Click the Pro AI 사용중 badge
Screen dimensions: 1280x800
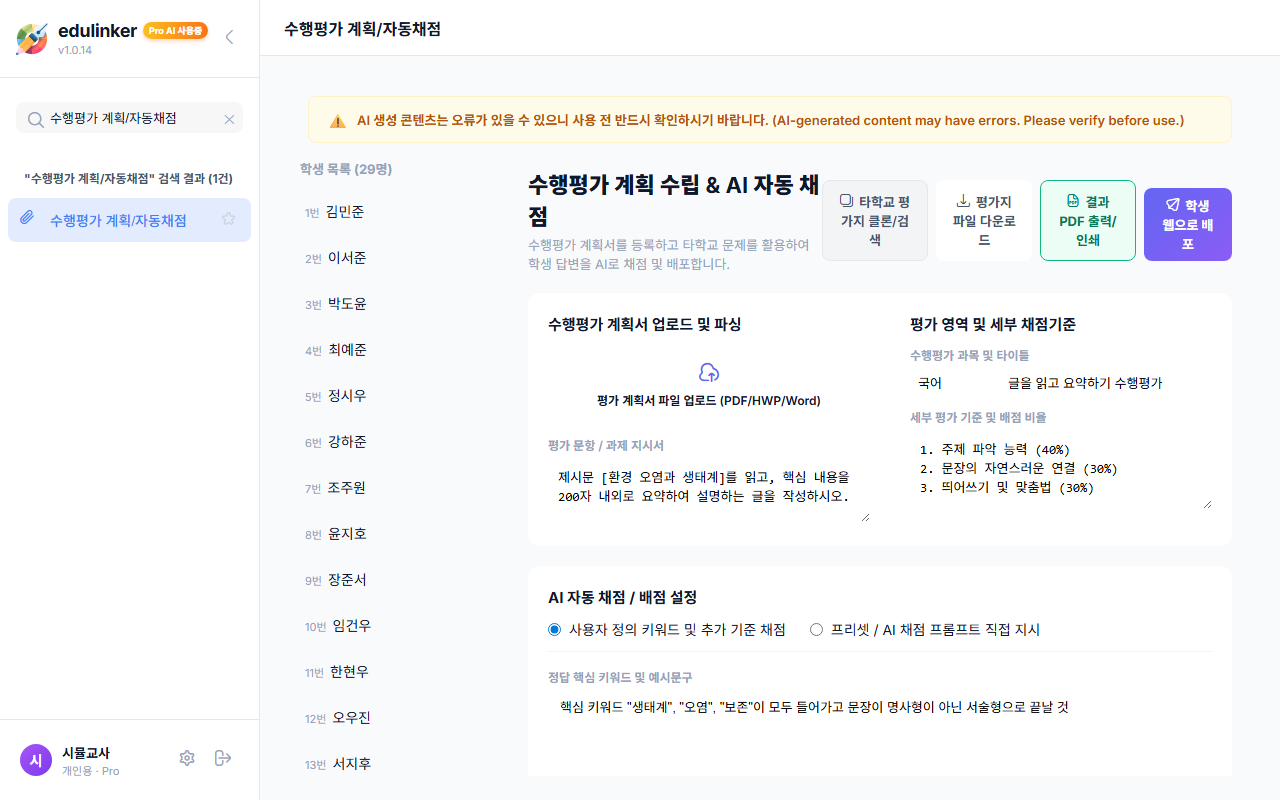point(176,31)
